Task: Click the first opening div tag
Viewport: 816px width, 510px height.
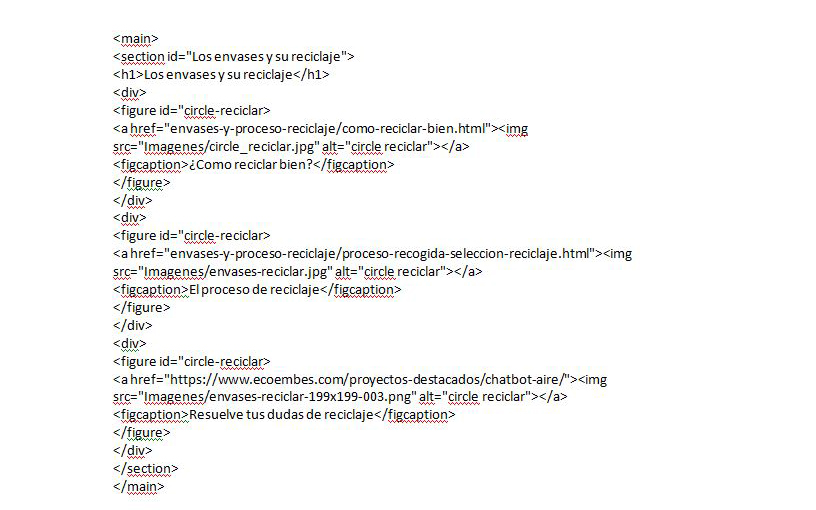Action: point(130,93)
